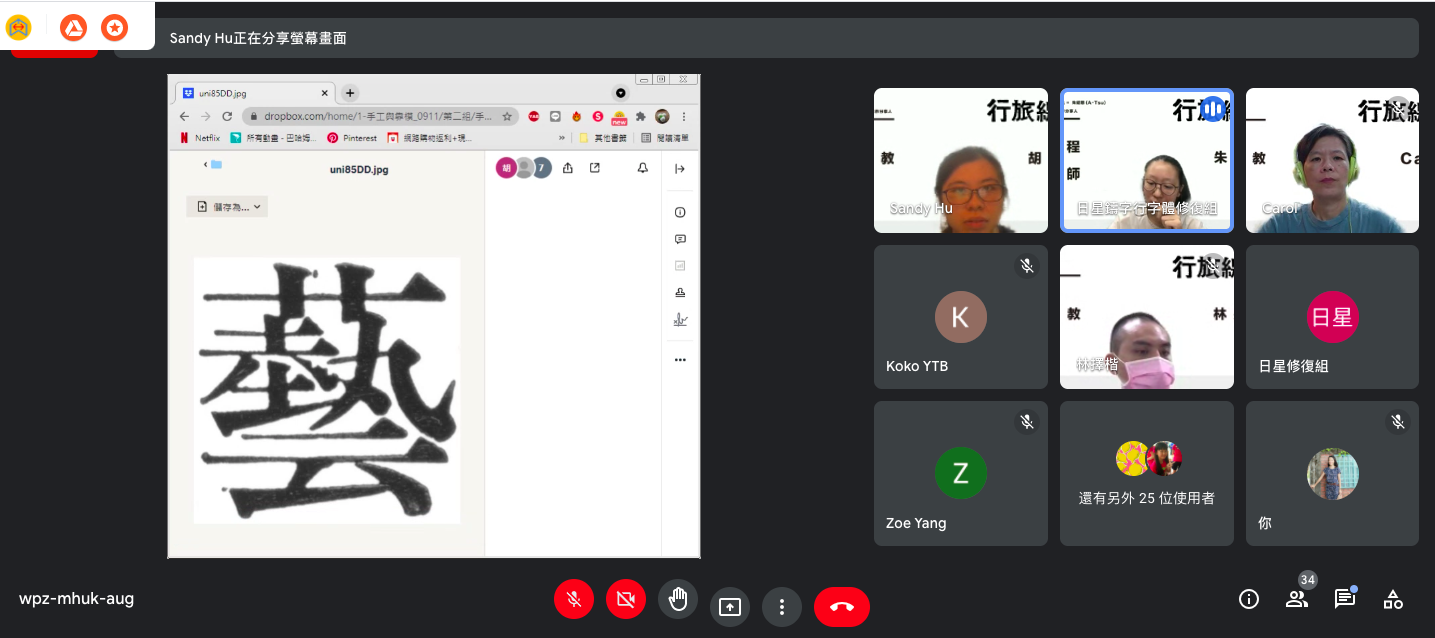1435x638 pixels.
Task: Open the 還有另外 25 位使用者 tile
Action: coord(1146,473)
